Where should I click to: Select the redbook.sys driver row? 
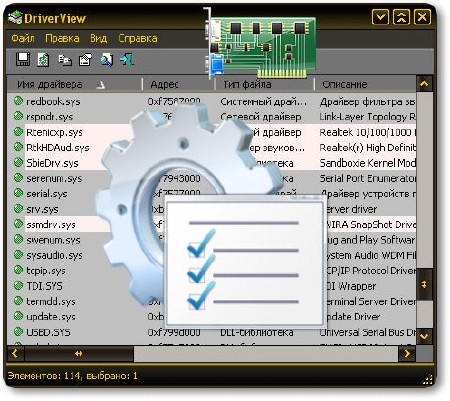click(211, 101)
